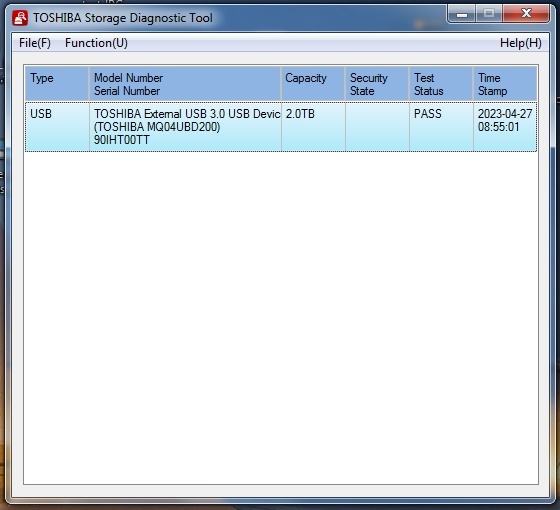Open the Help(H) menu
This screenshot has height=510, width=560.
click(520, 43)
